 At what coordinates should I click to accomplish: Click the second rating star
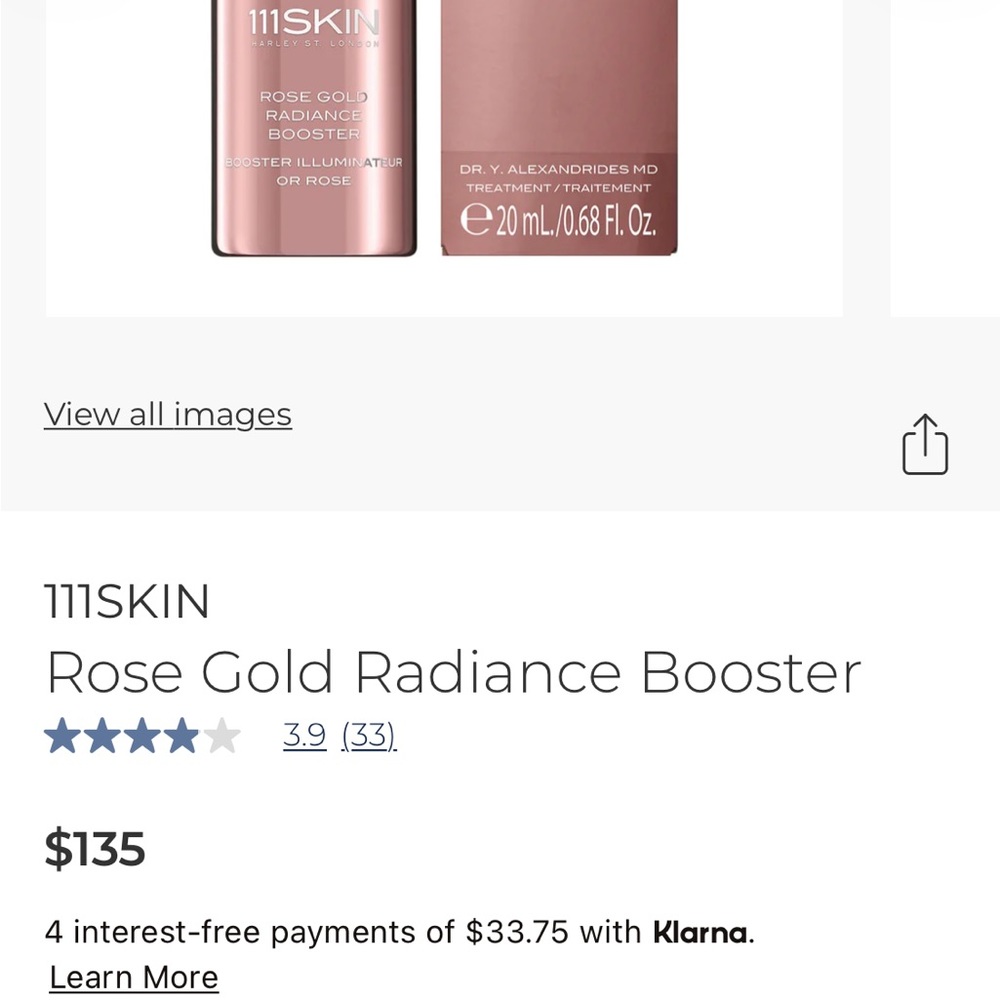coord(100,735)
